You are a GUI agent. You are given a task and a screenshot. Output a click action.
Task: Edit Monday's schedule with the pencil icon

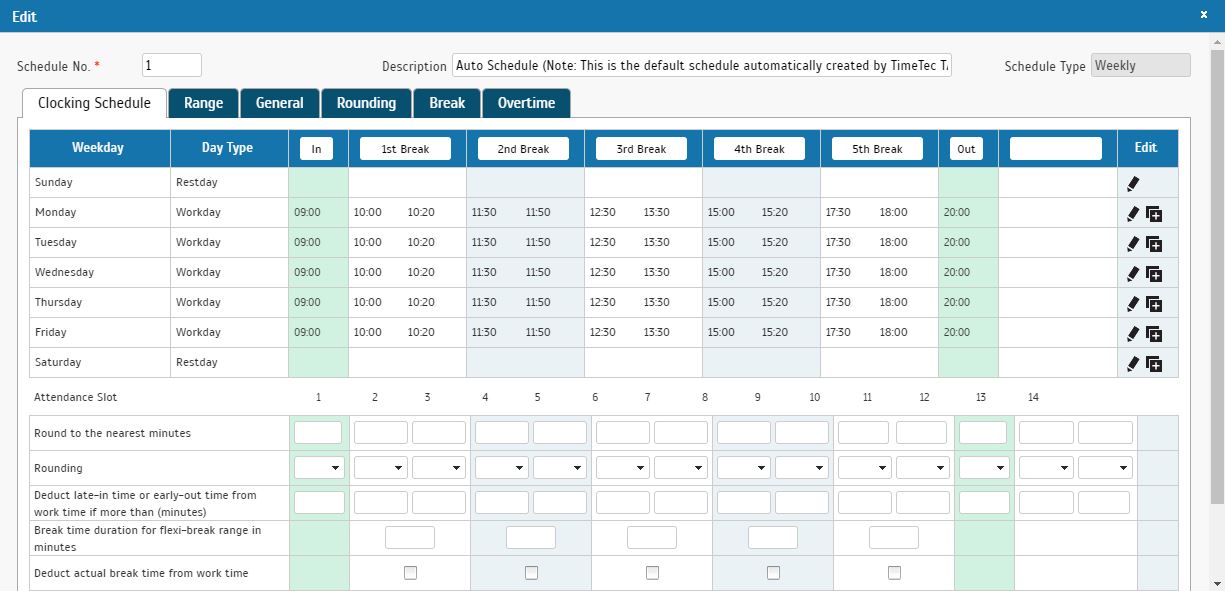coord(1131,212)
